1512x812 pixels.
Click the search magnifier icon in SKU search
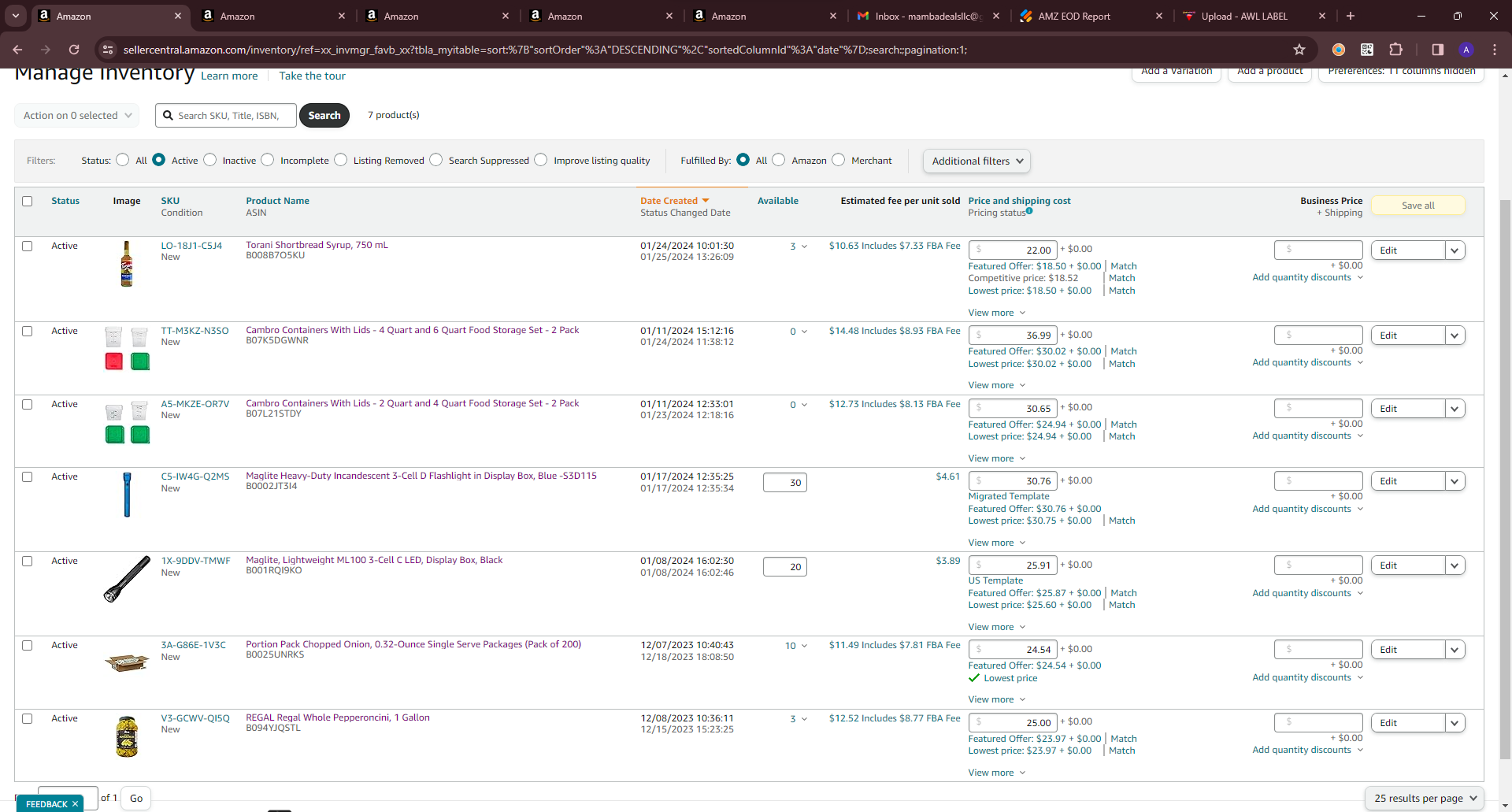pos(168,116)
